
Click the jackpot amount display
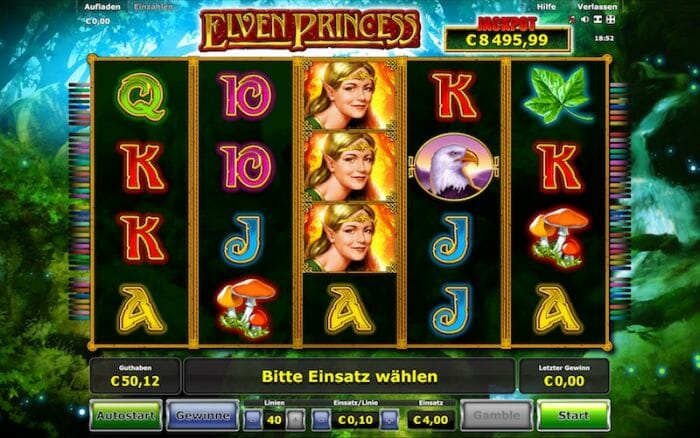point(507,40)
